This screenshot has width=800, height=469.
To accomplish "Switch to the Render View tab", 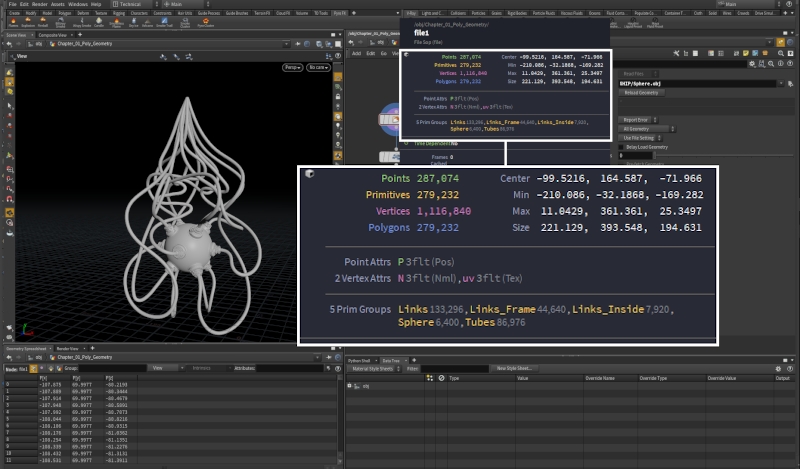I will tap(68, 348).
